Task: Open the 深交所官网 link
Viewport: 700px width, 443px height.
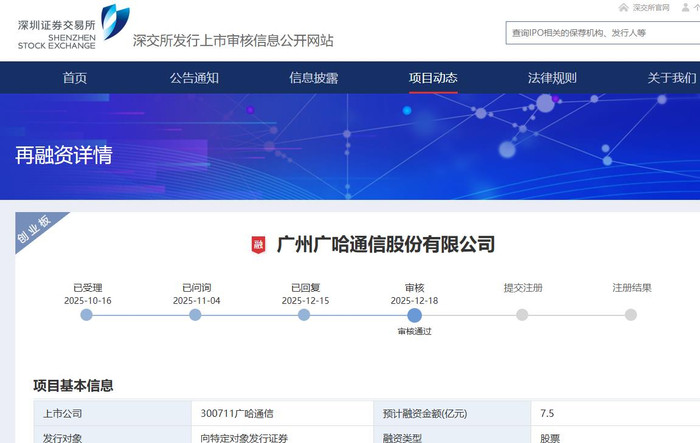Action: click(656, 8)
